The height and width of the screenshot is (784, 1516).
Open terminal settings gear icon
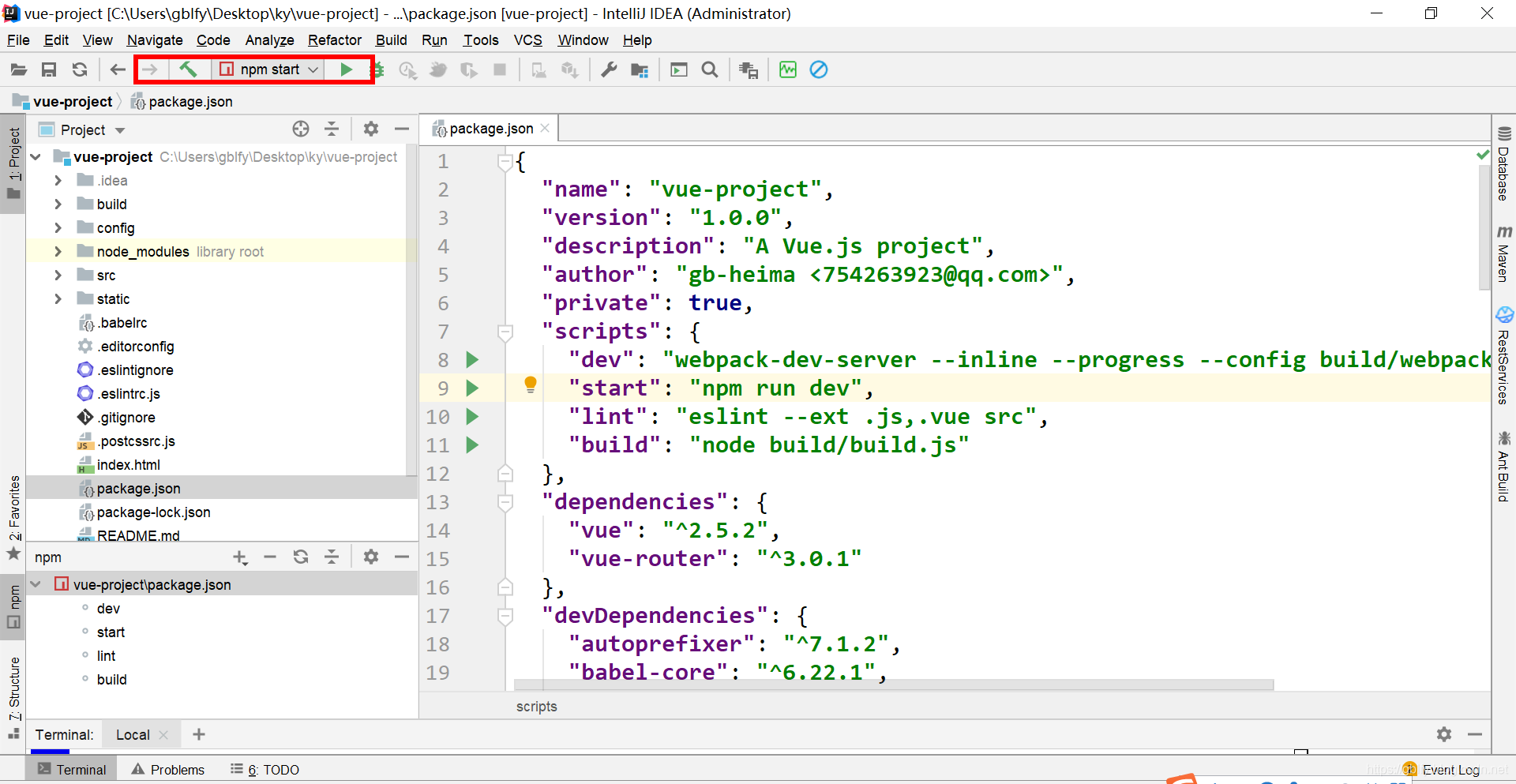[x=1444, y=734]
